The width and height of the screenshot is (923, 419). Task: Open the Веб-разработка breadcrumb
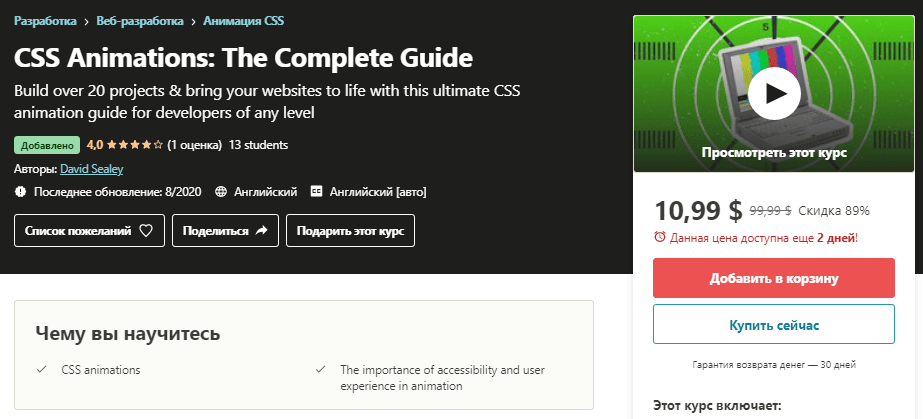140,21
